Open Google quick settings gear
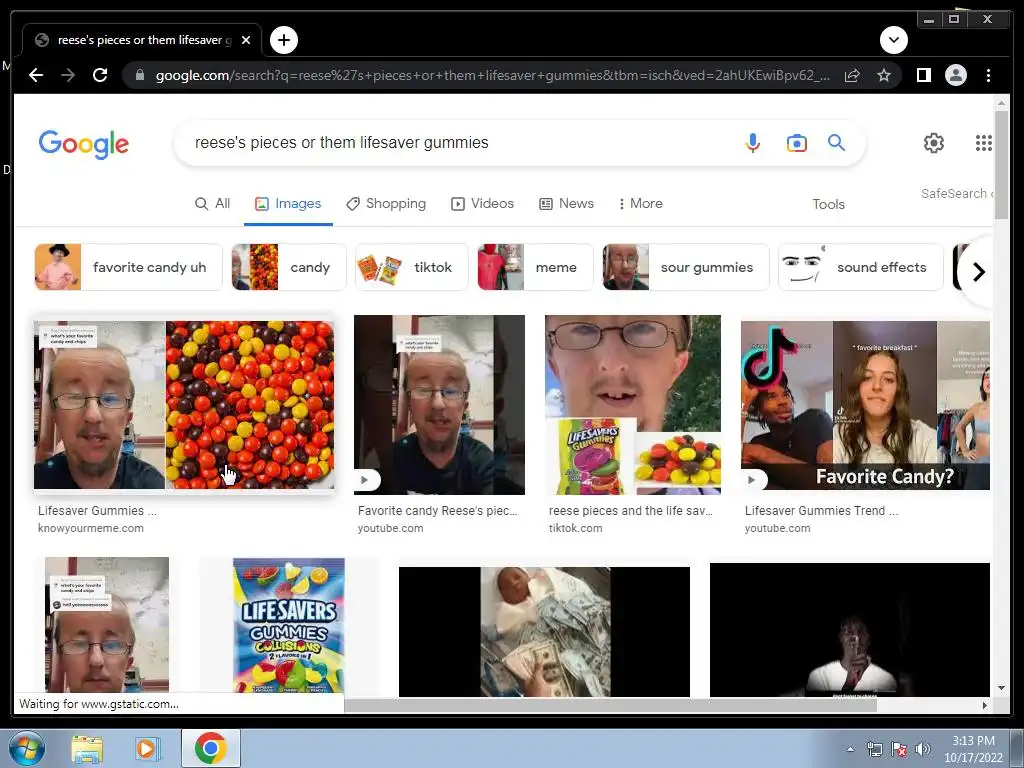The height and width of the screenshot is (768, 1024). pos(933,142)
